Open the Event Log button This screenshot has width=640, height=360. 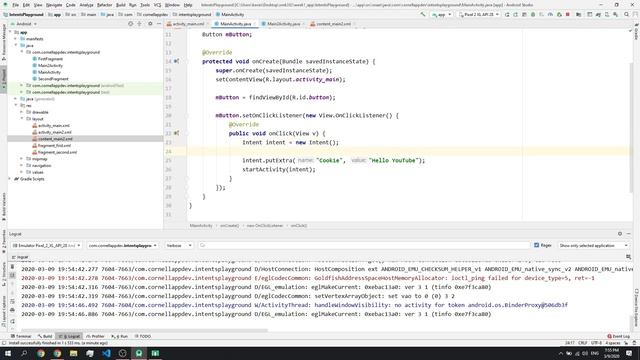(x=619, y=336)
